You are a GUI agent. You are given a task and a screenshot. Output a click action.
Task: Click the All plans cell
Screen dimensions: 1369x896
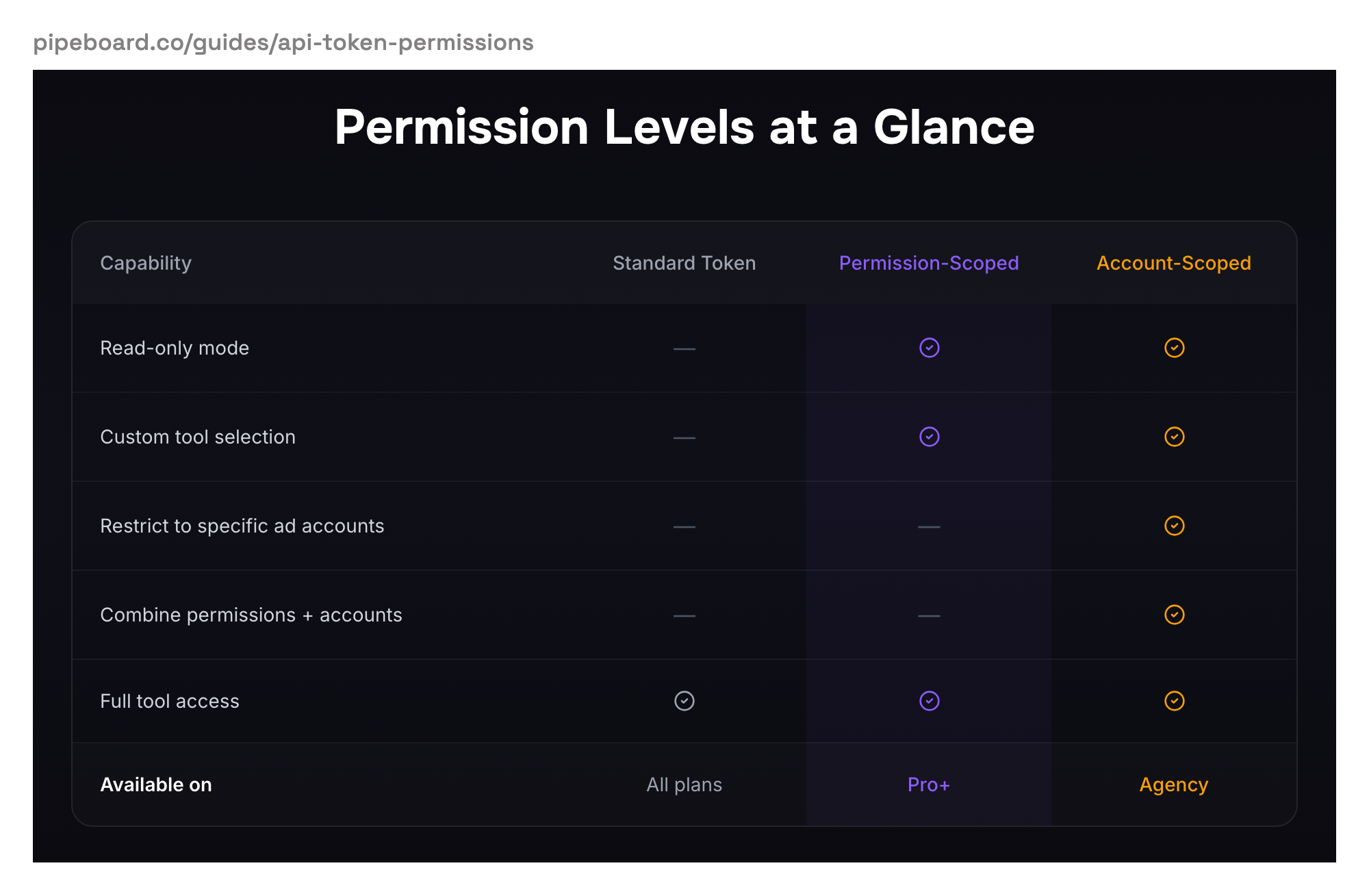pyautogui.click(x=684, y=785)
